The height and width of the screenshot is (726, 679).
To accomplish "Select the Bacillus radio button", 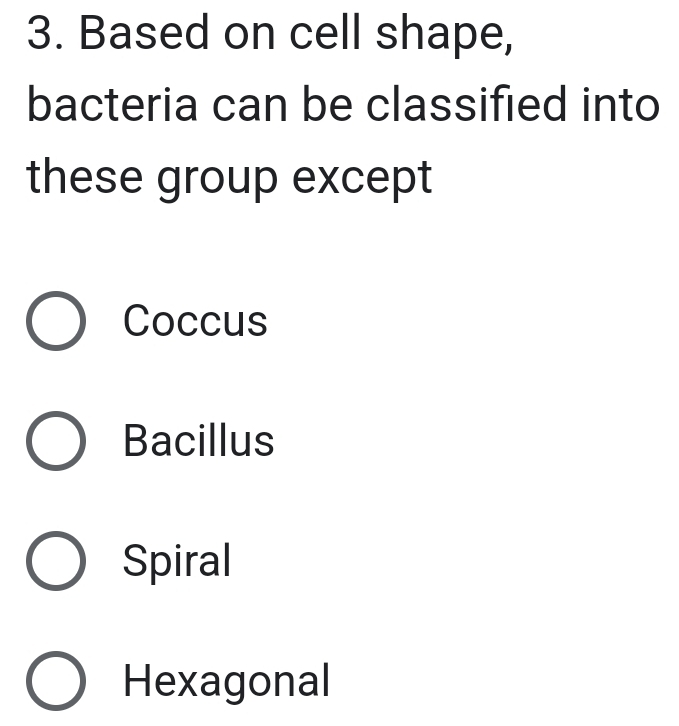I will 54,441.
